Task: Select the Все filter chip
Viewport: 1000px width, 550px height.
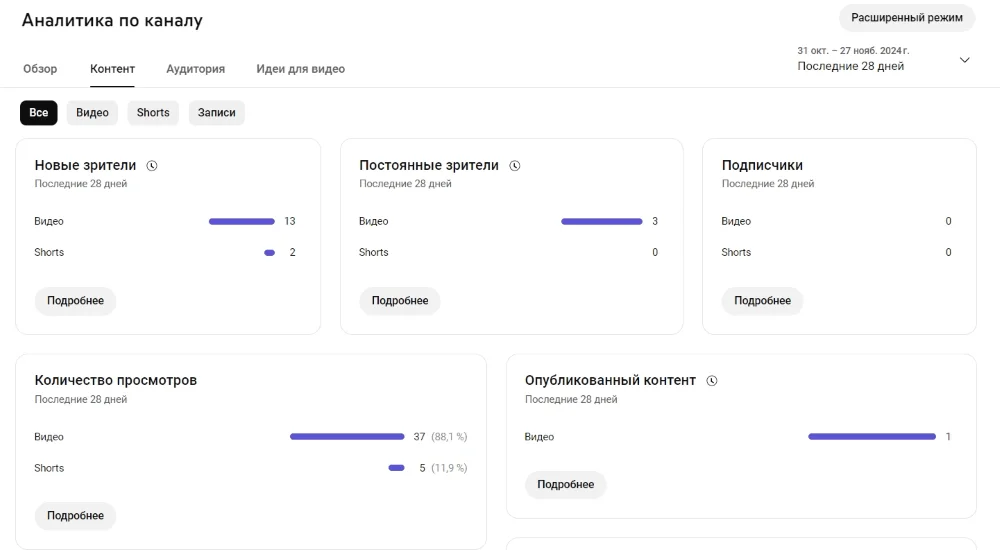Action: (x=38, y=113)
